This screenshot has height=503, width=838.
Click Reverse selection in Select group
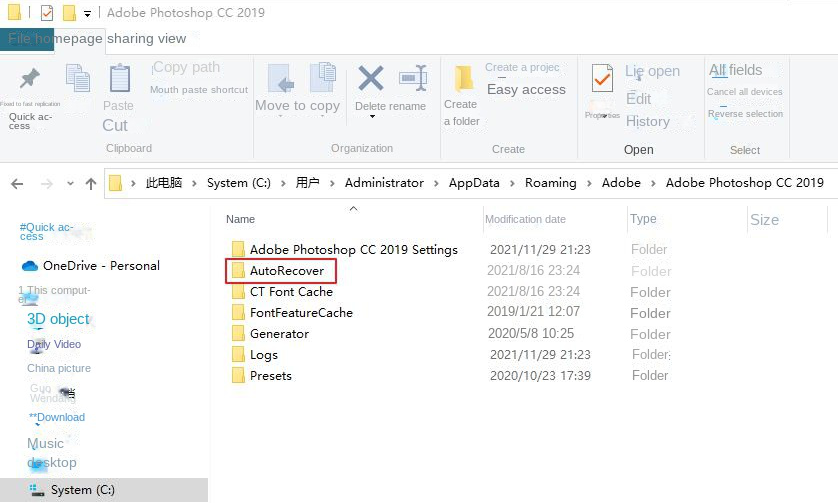tap(745, 114)
